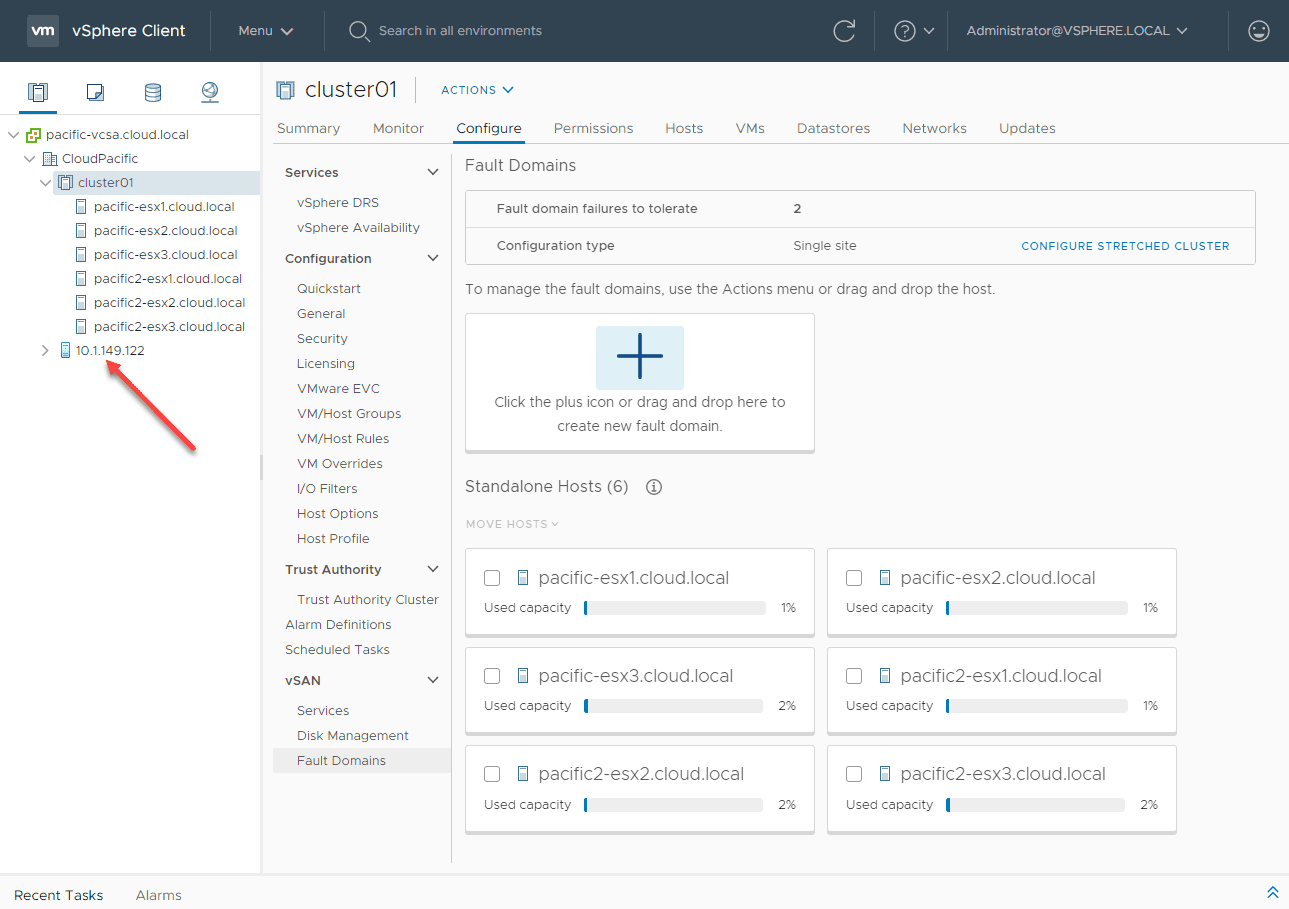Open the Storage inventory view icon
Viewport: 1289px width, 909px height.
click(x=152, y=93)
